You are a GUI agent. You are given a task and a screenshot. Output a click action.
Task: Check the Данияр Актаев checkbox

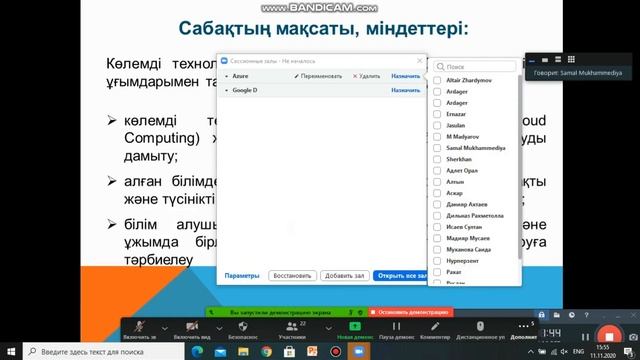(437, 204)
